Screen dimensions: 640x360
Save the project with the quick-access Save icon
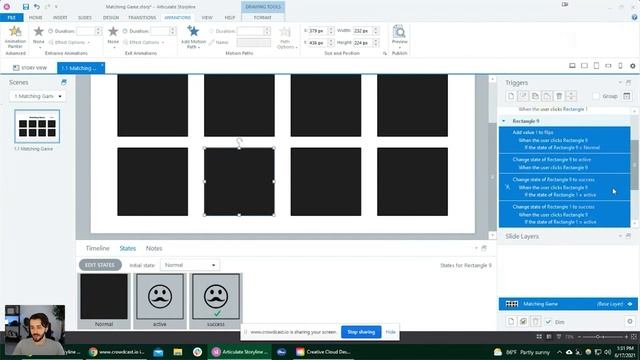[26, 7]
